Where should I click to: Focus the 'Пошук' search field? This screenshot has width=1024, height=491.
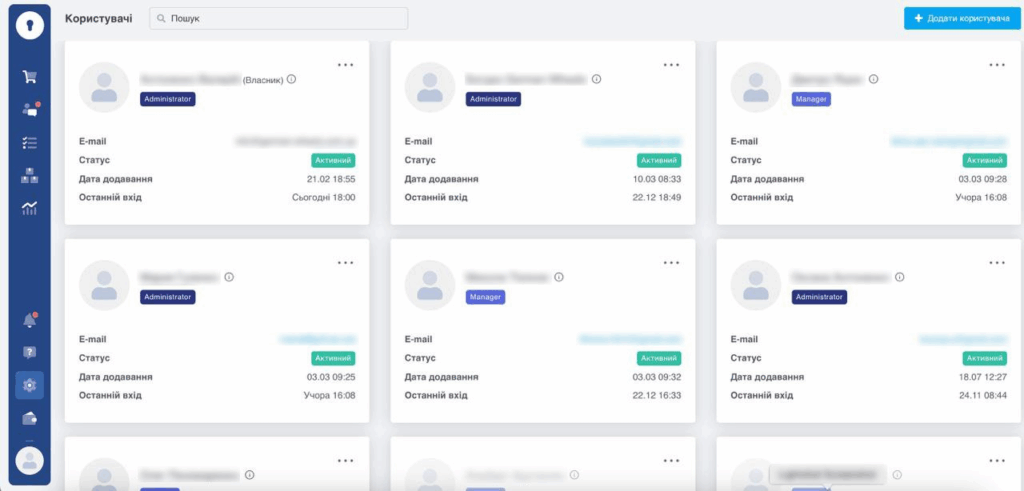(280, 19)
